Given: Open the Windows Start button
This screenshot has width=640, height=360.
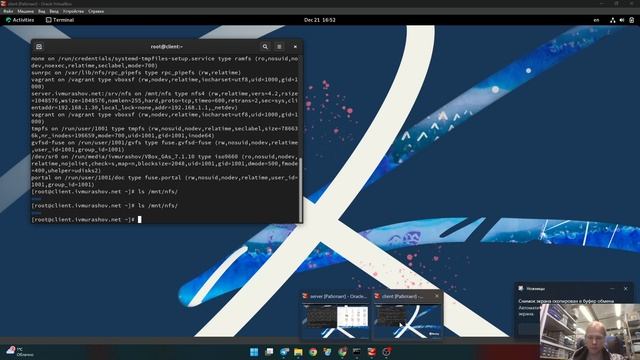Looking at the screenshot, I should pyautogui.click(x=254, y=352).
